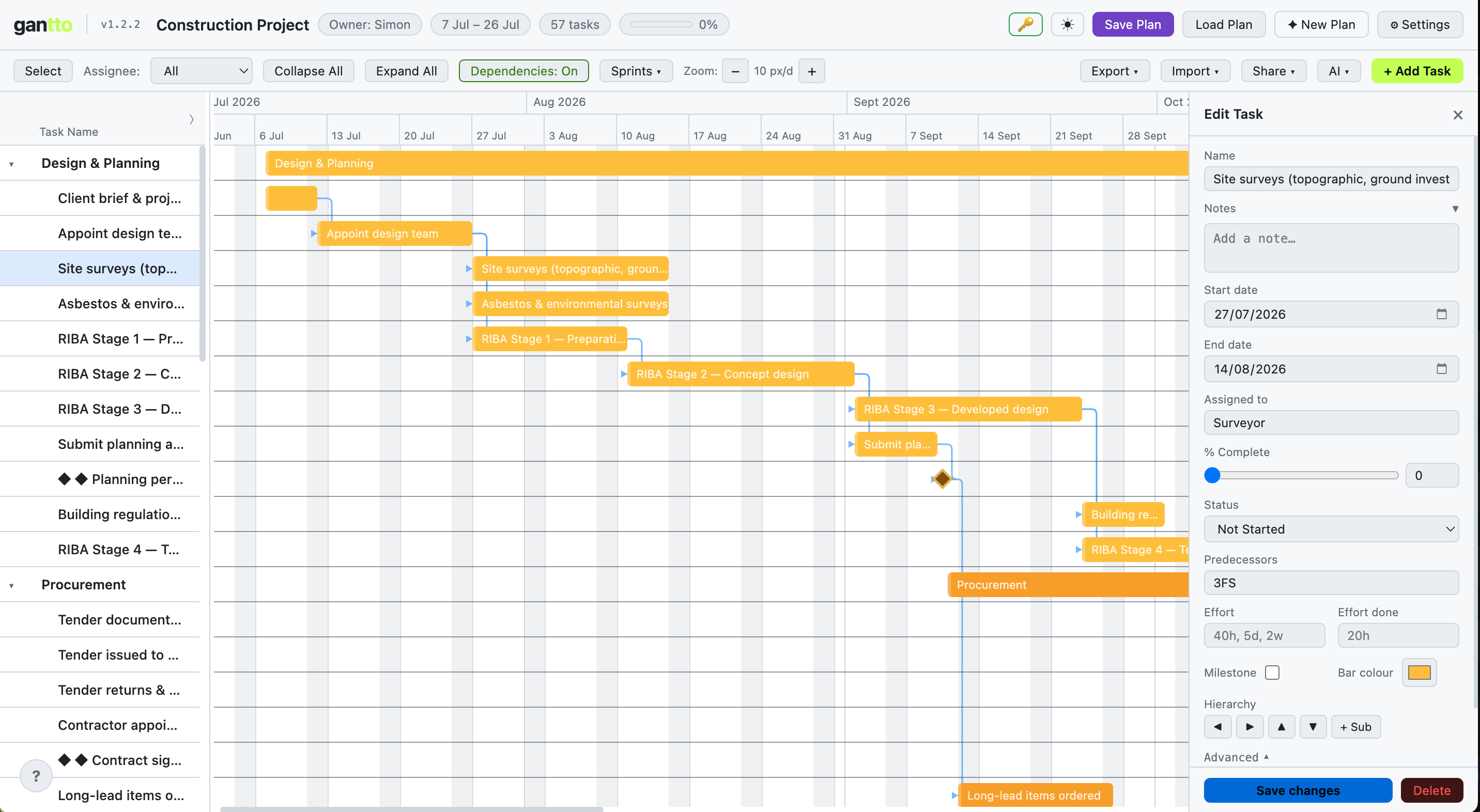This screenshot has width=1480, height=812.
Task: Click the key icon button
Action: click(x=1025, y=25)
